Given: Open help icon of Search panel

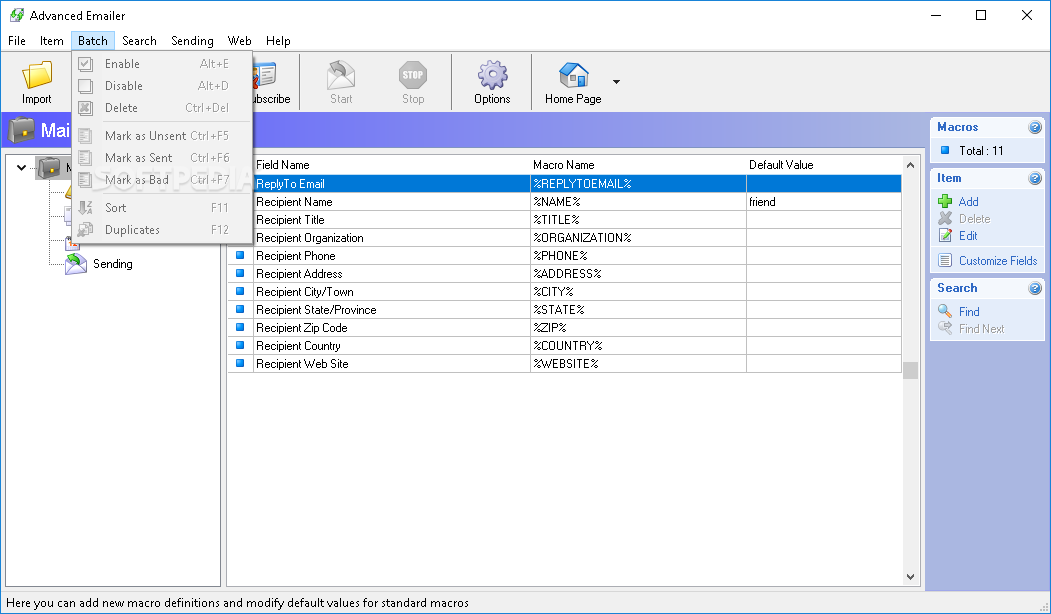Looking at the screenshot, I should [1035, 288].
